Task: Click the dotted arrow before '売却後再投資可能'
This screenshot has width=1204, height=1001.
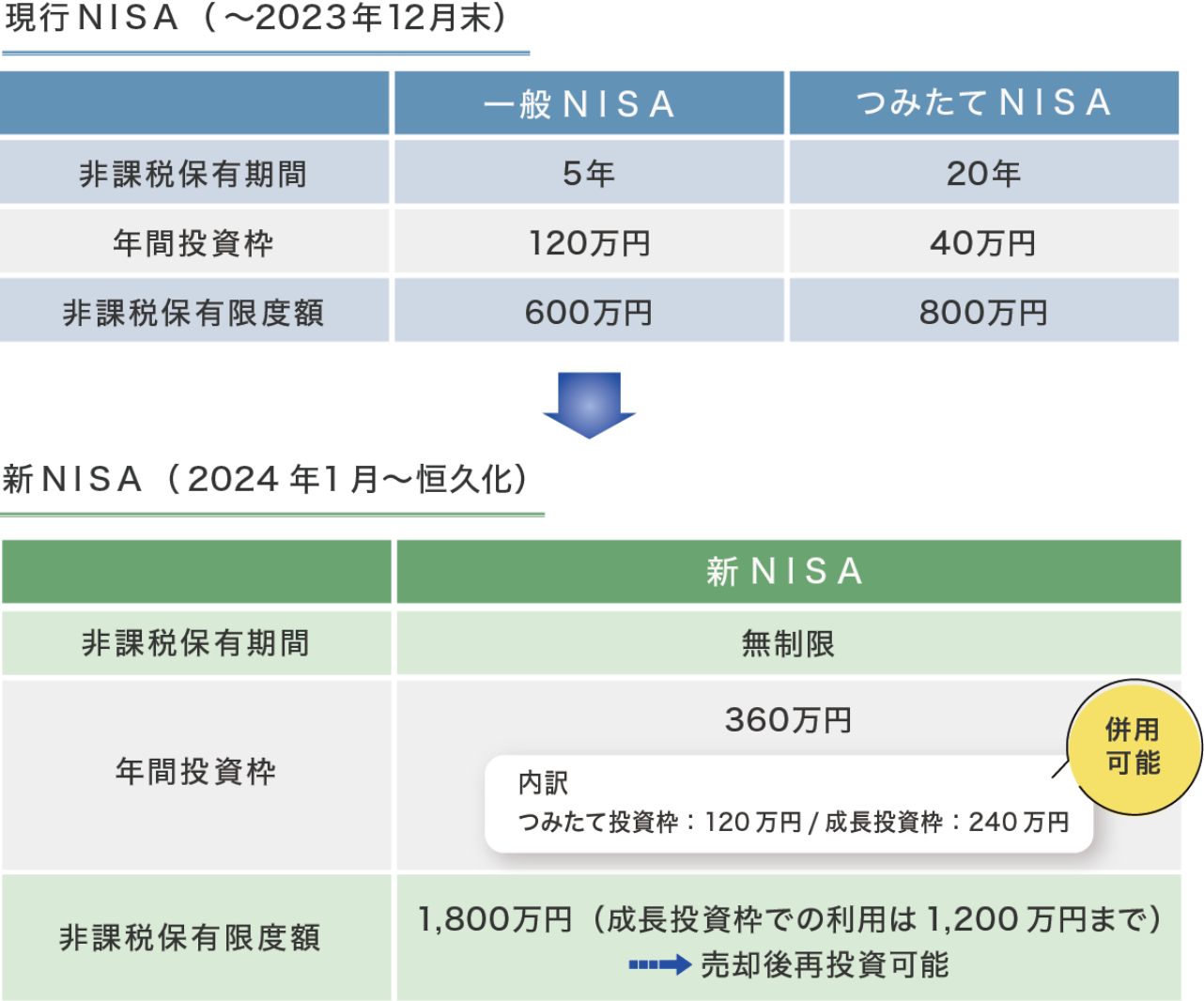Action: (660, 964)
